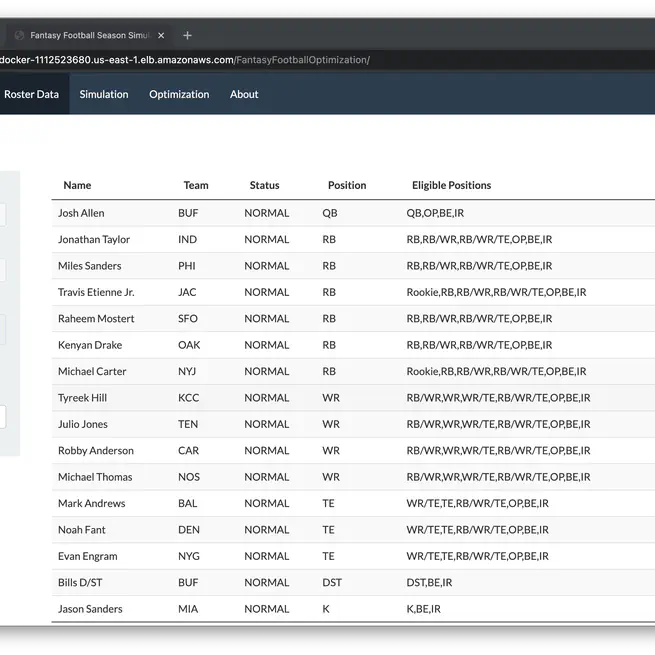Click the BAL team cell
Viewport: 655px width, 655px height.
pos(188,503)
